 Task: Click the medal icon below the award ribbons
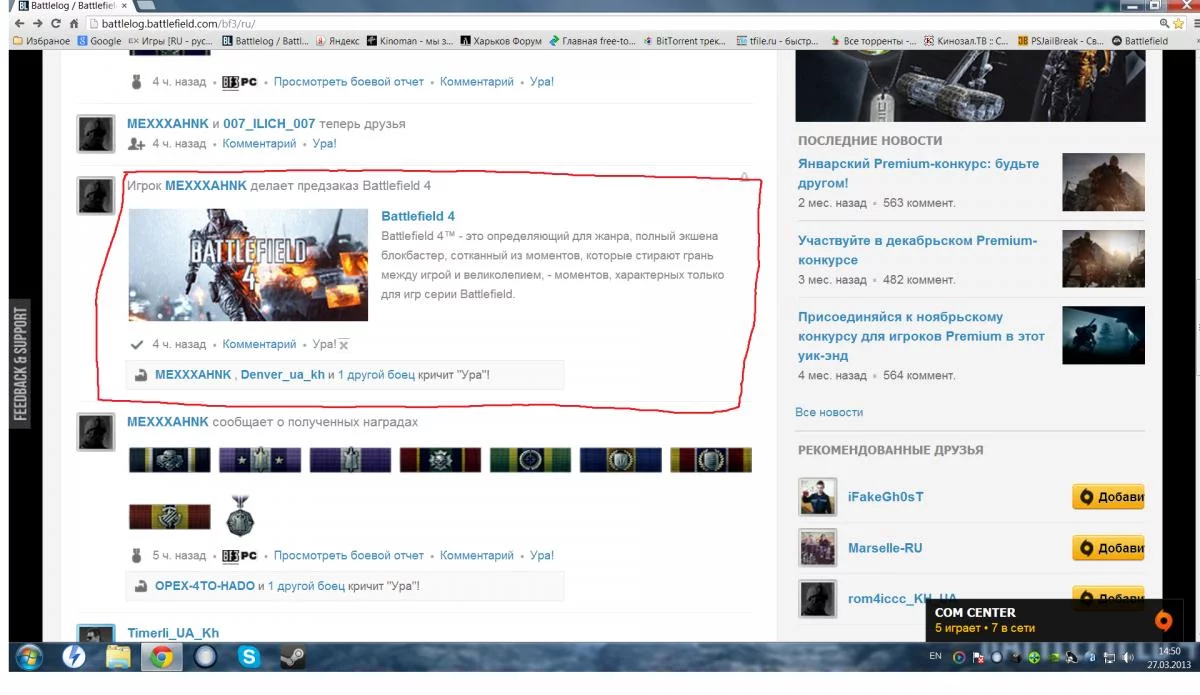pos(240,516)
